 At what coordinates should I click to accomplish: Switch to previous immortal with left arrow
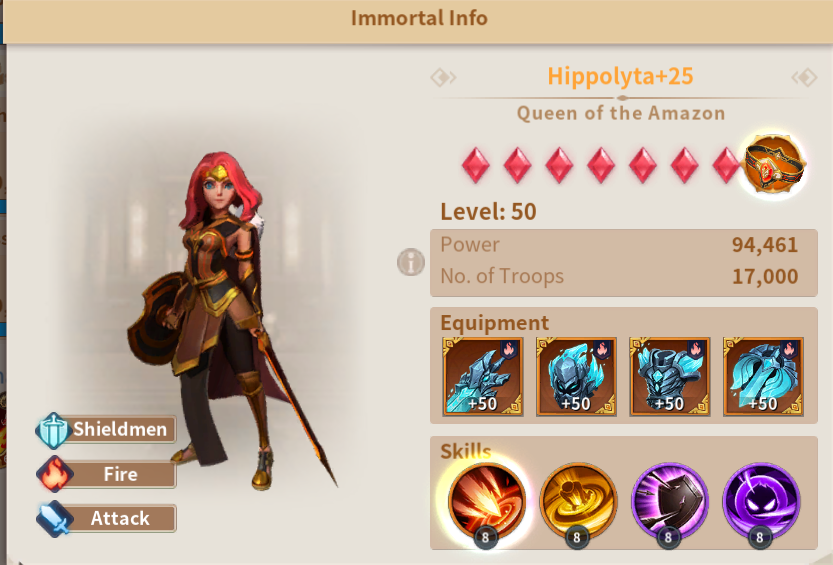(x=443, y=78)
